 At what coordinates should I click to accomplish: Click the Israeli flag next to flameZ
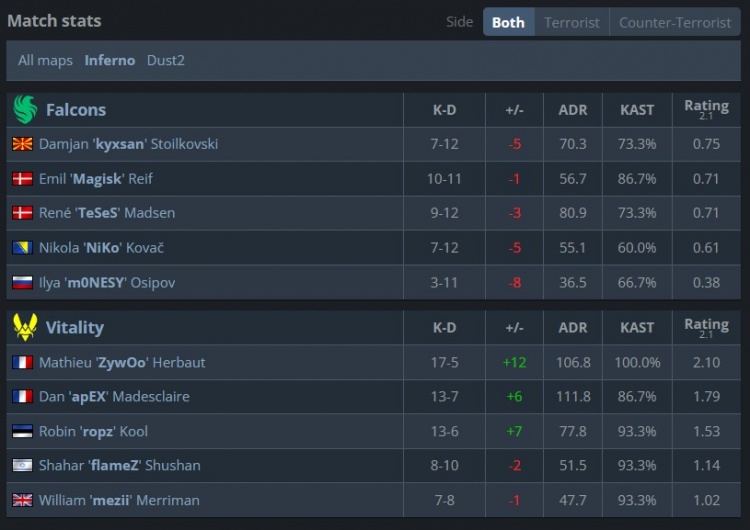point(22,465)
